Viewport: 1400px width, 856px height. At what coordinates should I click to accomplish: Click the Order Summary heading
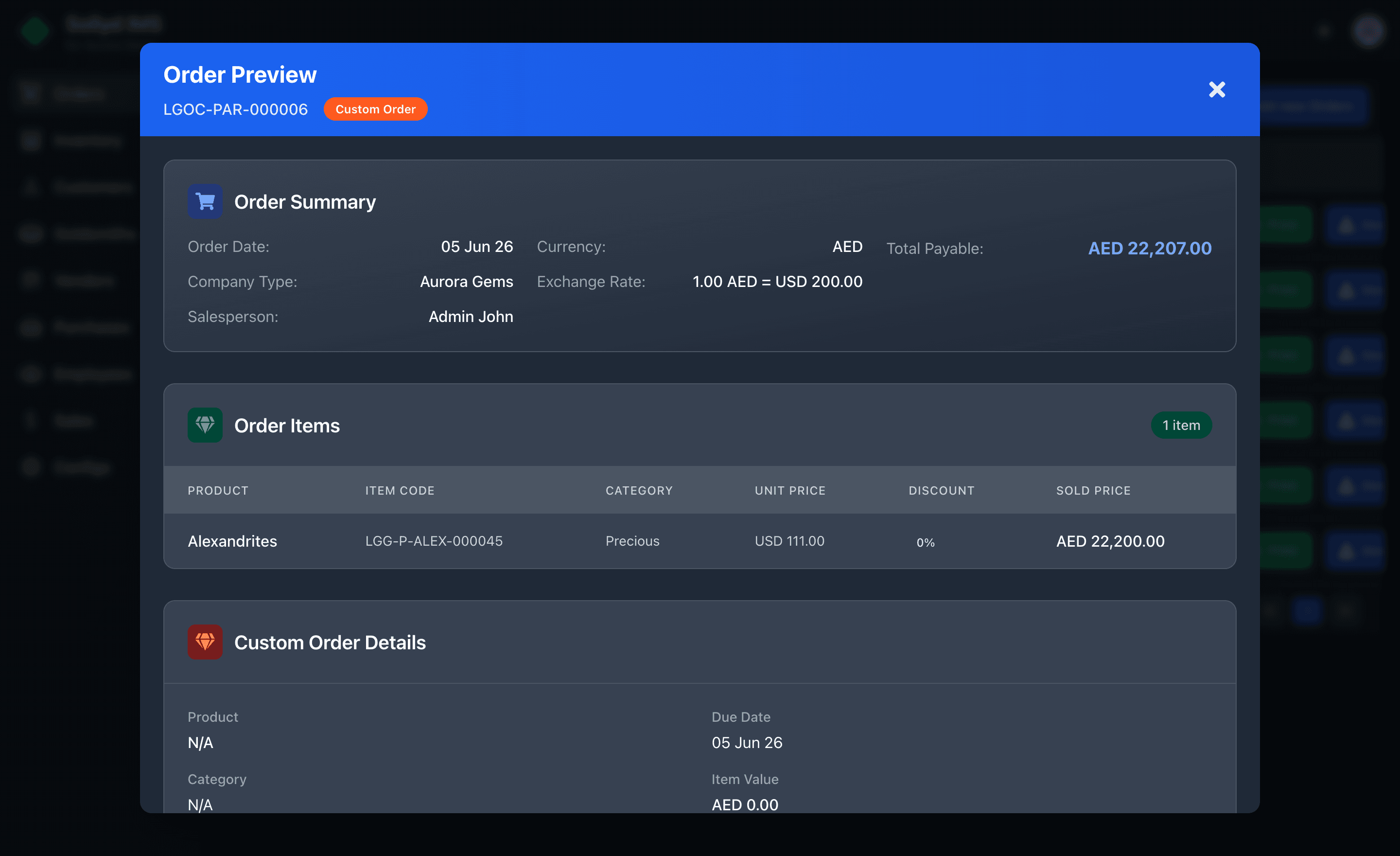tap(305, 202)
